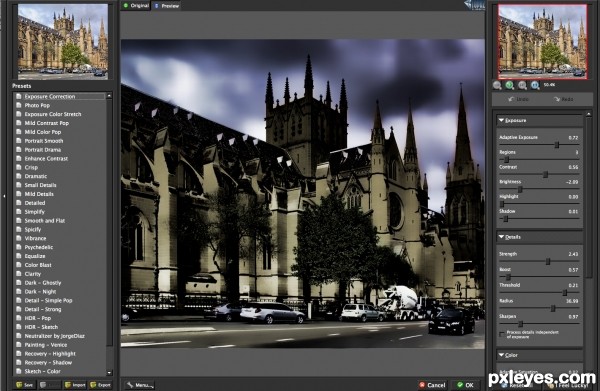This screenshot has height=391, width=600.
Task: Click the Exposure Correction preset icon
Action: pyautogui.click(x=18, y=96)
